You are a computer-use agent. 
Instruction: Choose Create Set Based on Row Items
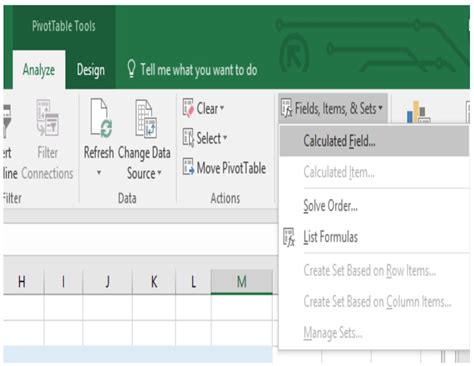coord(374,270)
